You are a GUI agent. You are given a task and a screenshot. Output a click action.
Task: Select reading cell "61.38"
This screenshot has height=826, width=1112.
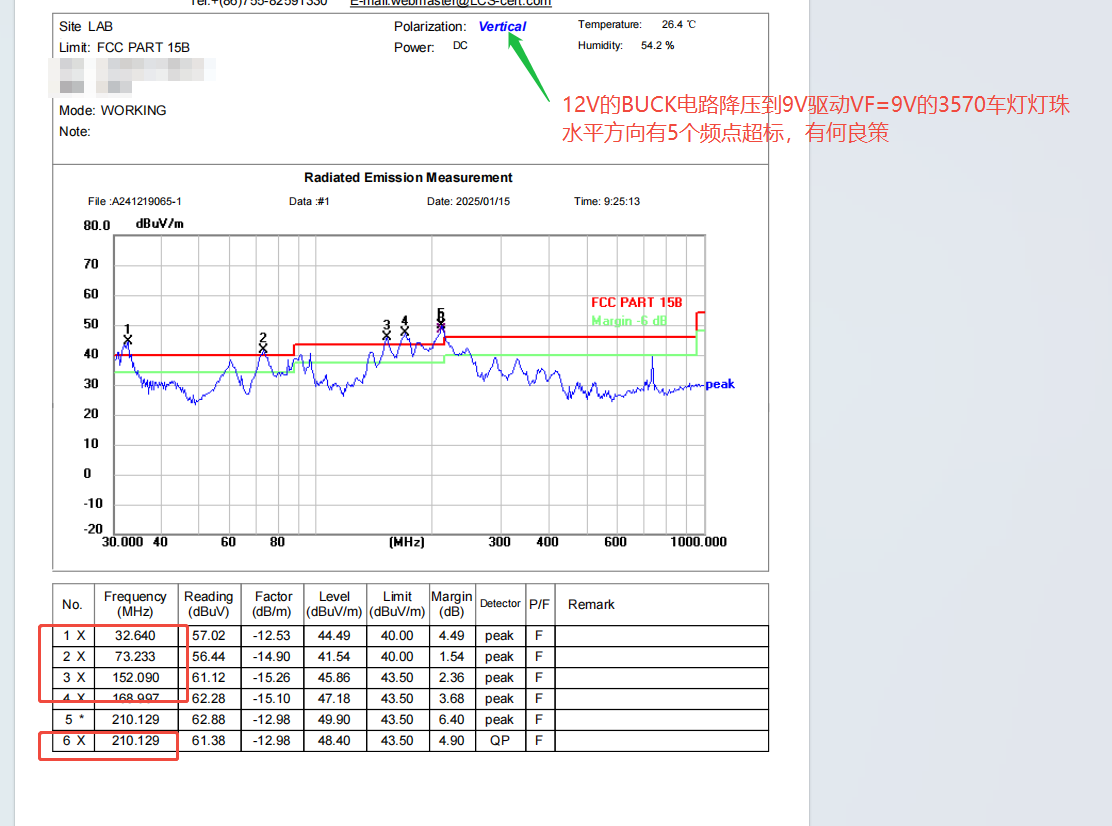pyautogui.click(x=208, y=741)
